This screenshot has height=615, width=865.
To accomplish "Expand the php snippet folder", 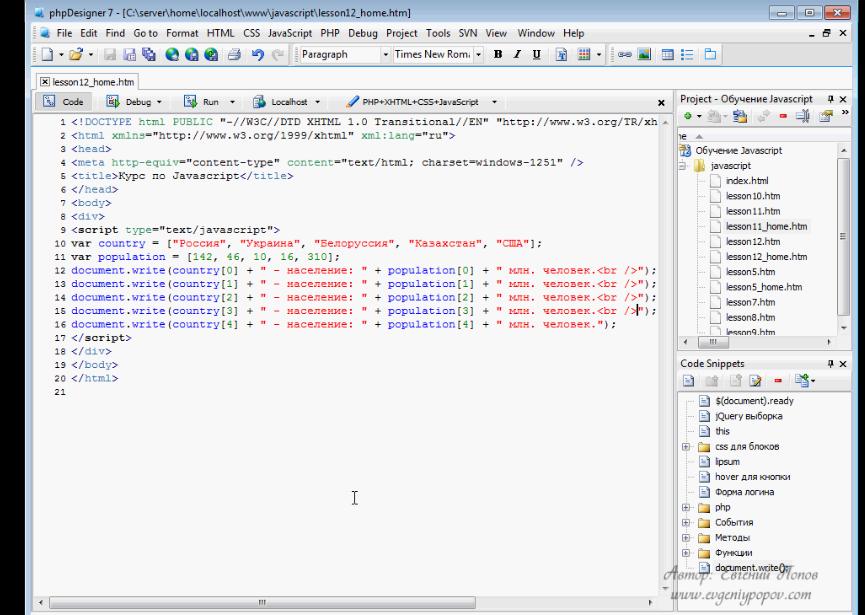I will point(686,507).
